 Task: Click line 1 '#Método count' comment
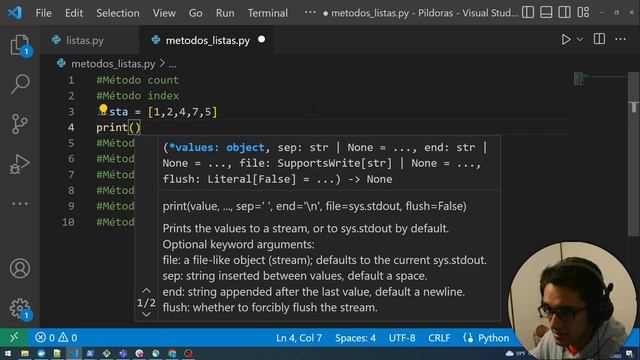point(138,80)
